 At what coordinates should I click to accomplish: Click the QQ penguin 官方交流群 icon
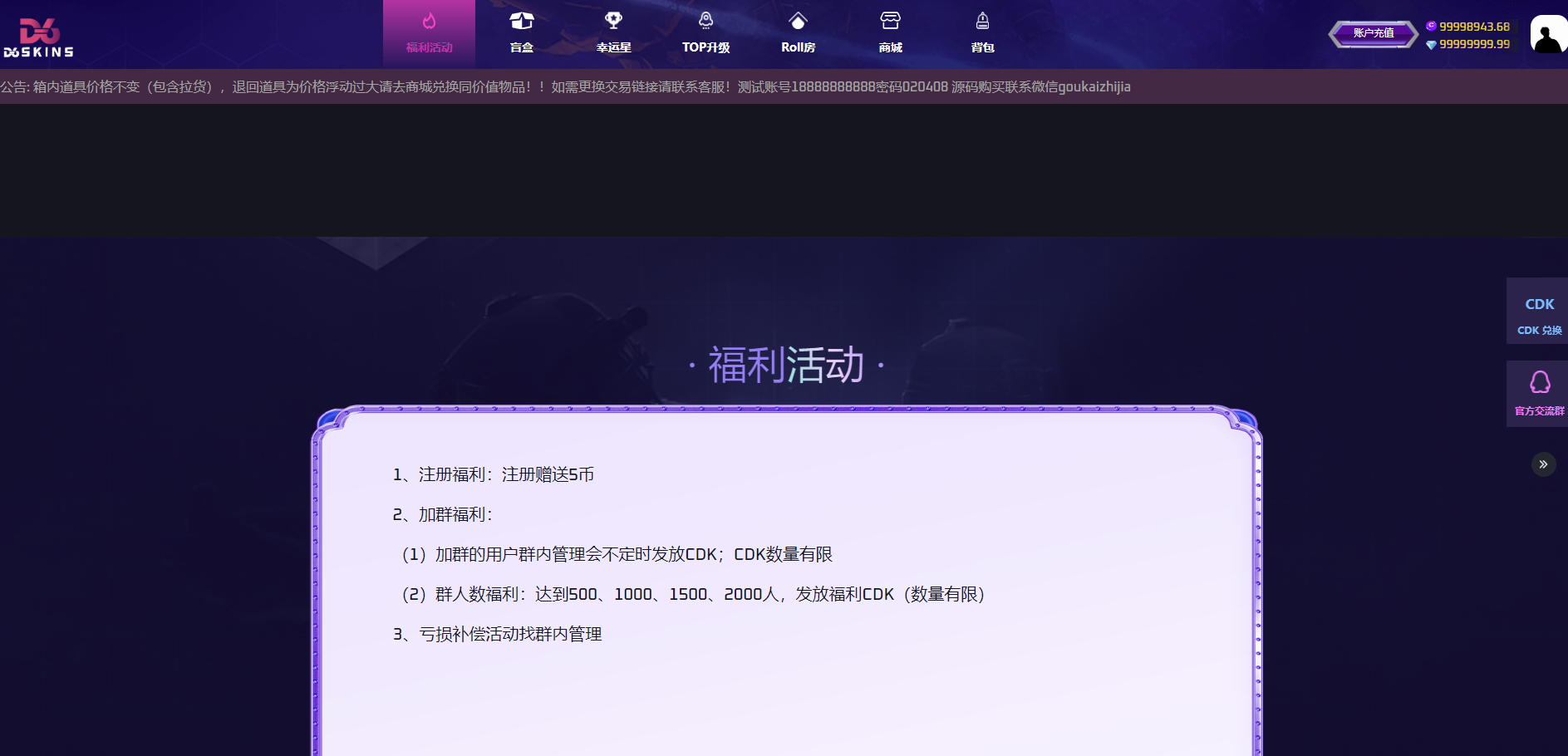pos(1540,383)
